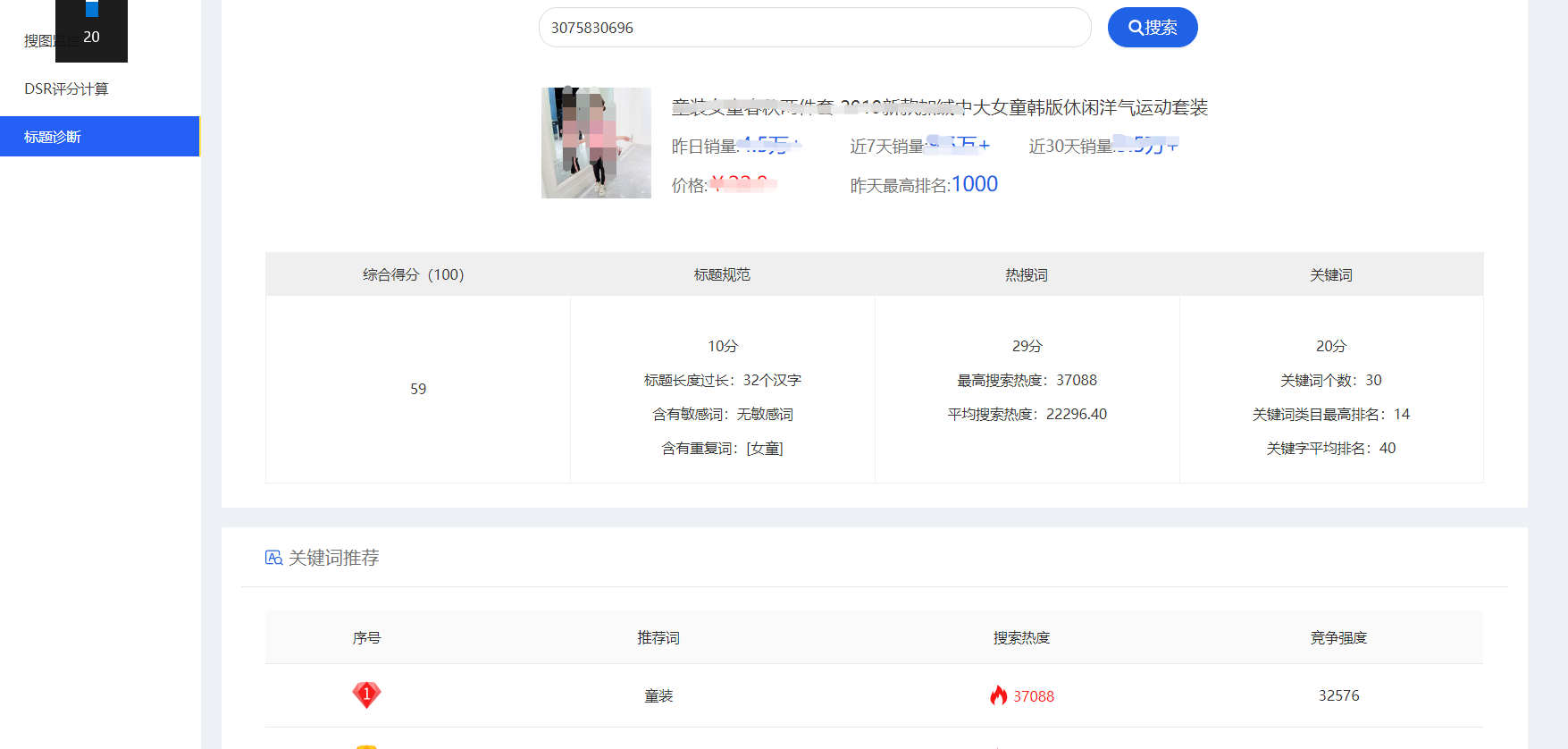This screenshot has width=1568, height=749.
Task: Click the 10分 score in 标题规范
Action: [723, 346]
